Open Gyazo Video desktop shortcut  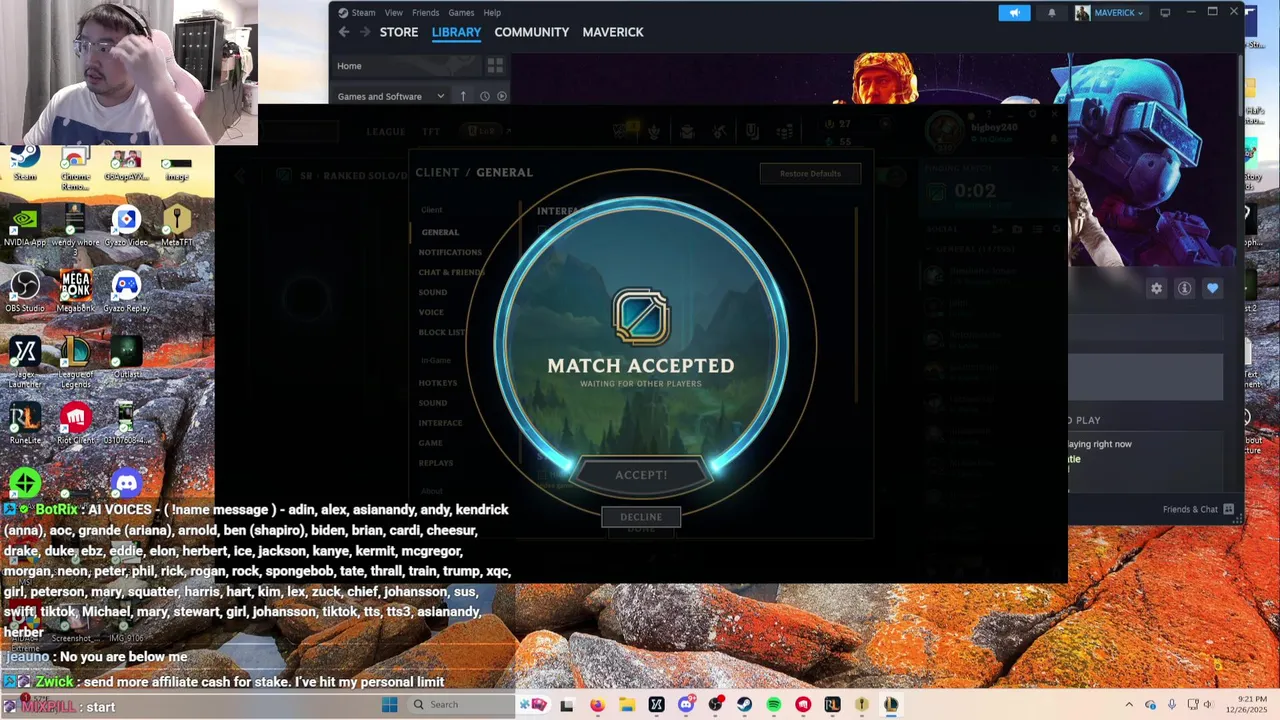point(126,225)
